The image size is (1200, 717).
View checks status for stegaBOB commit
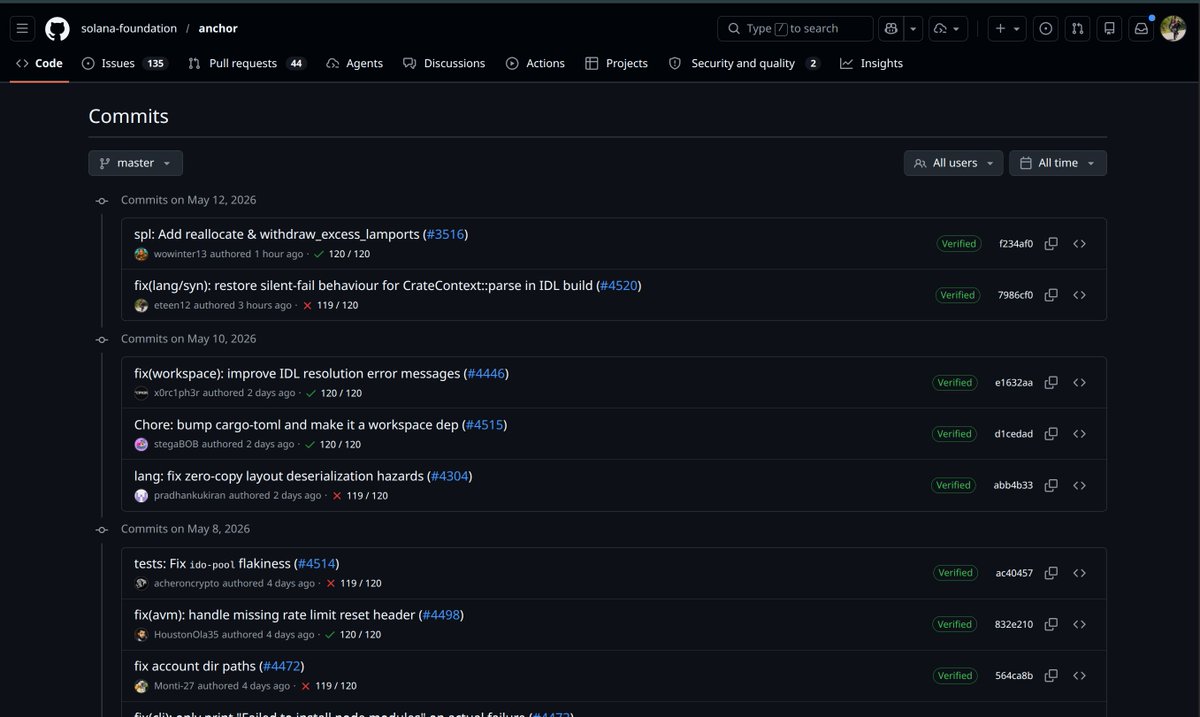(333, 444)
